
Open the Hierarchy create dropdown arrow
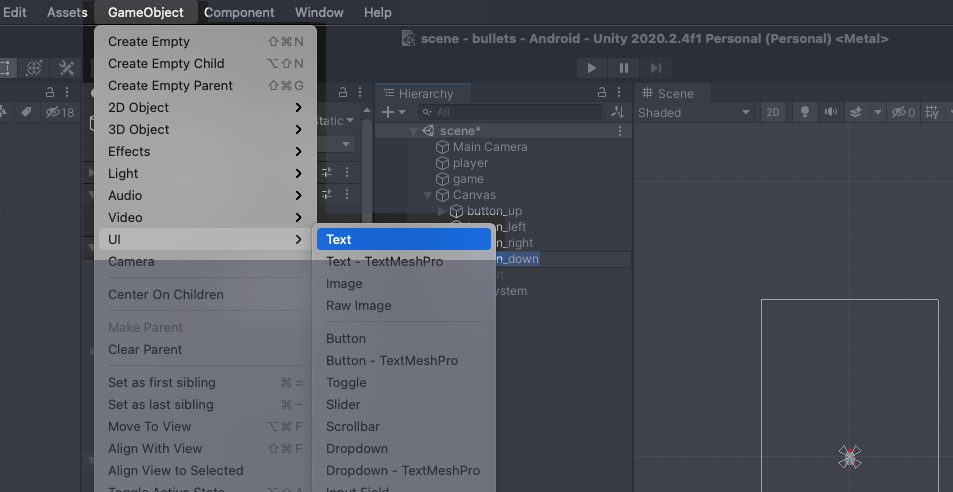pyautogui.click(x=402, y=112)
